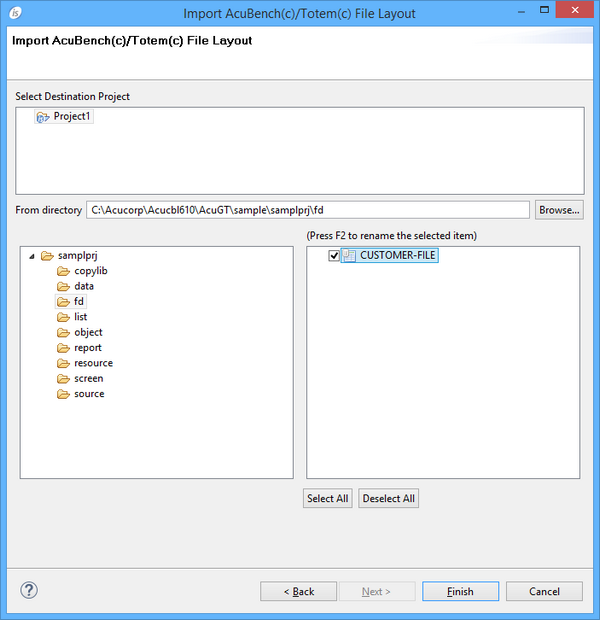Select the Project1 project icon

(x=43, y=117)
